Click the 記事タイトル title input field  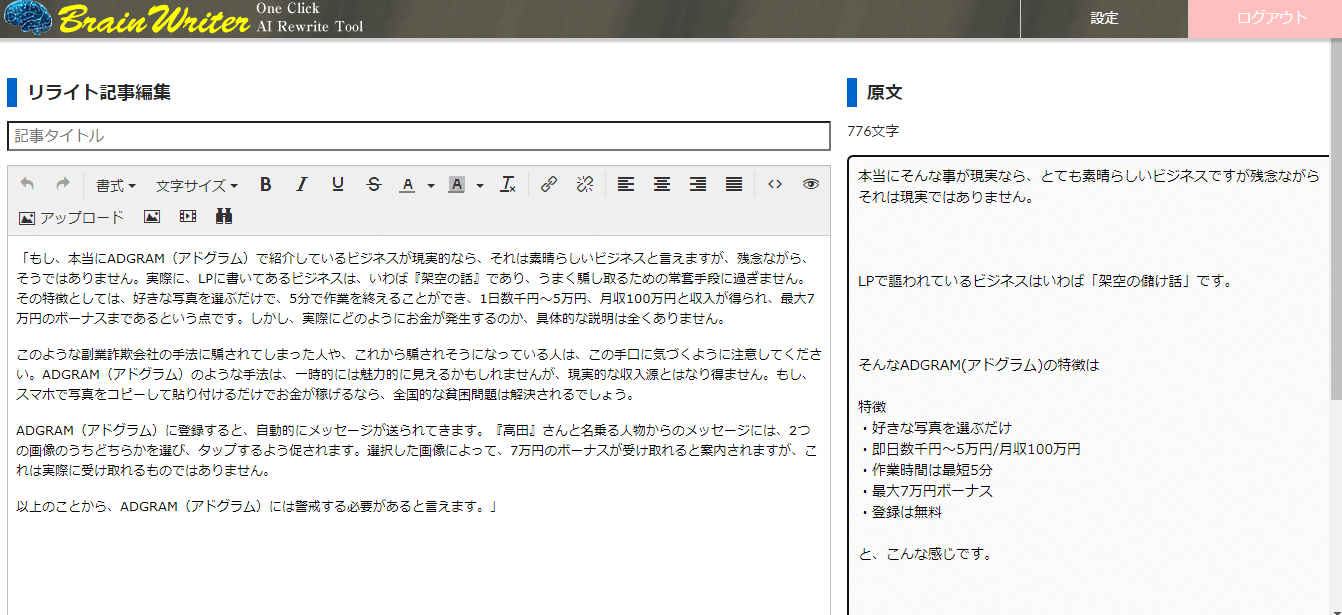(418, 136)
